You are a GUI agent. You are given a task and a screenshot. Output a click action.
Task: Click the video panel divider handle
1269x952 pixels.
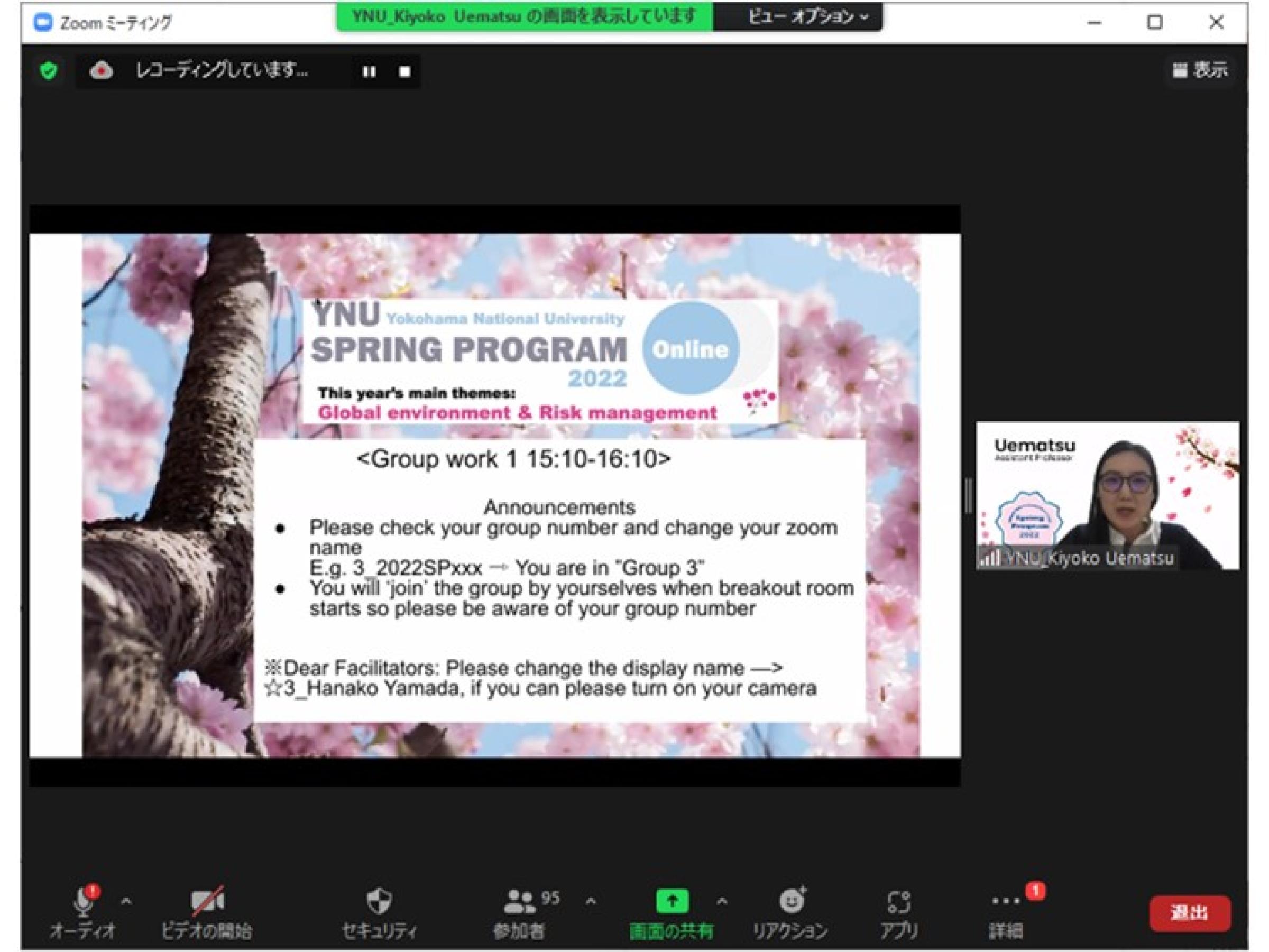coord(968,495)
